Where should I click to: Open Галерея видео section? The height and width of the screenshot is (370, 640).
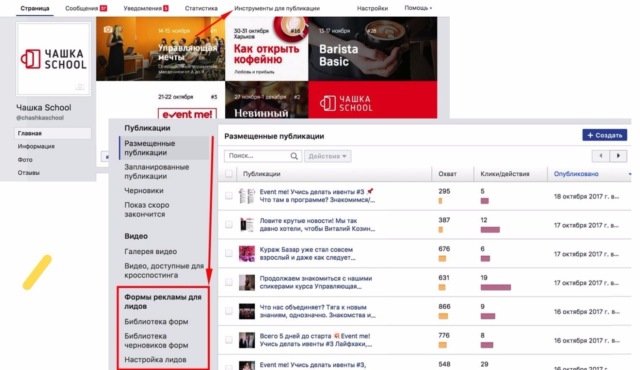coord(150,252)
